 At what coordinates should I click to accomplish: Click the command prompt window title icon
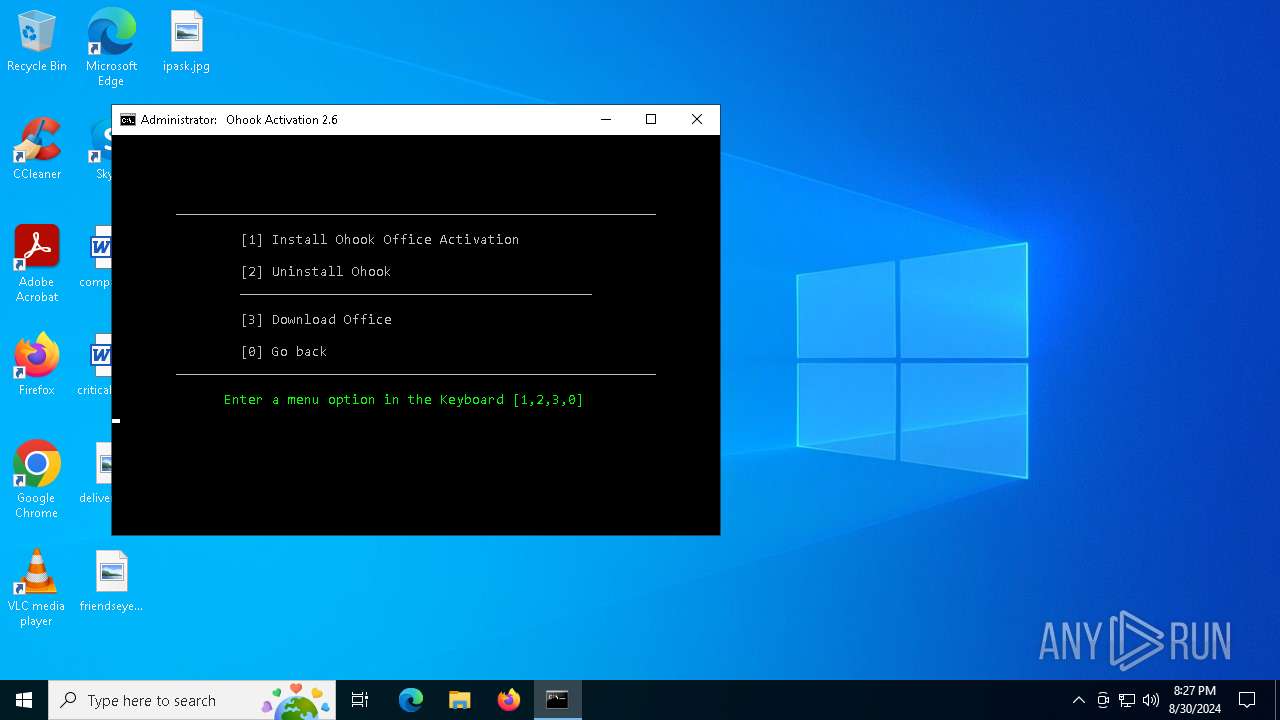(128, 120)
